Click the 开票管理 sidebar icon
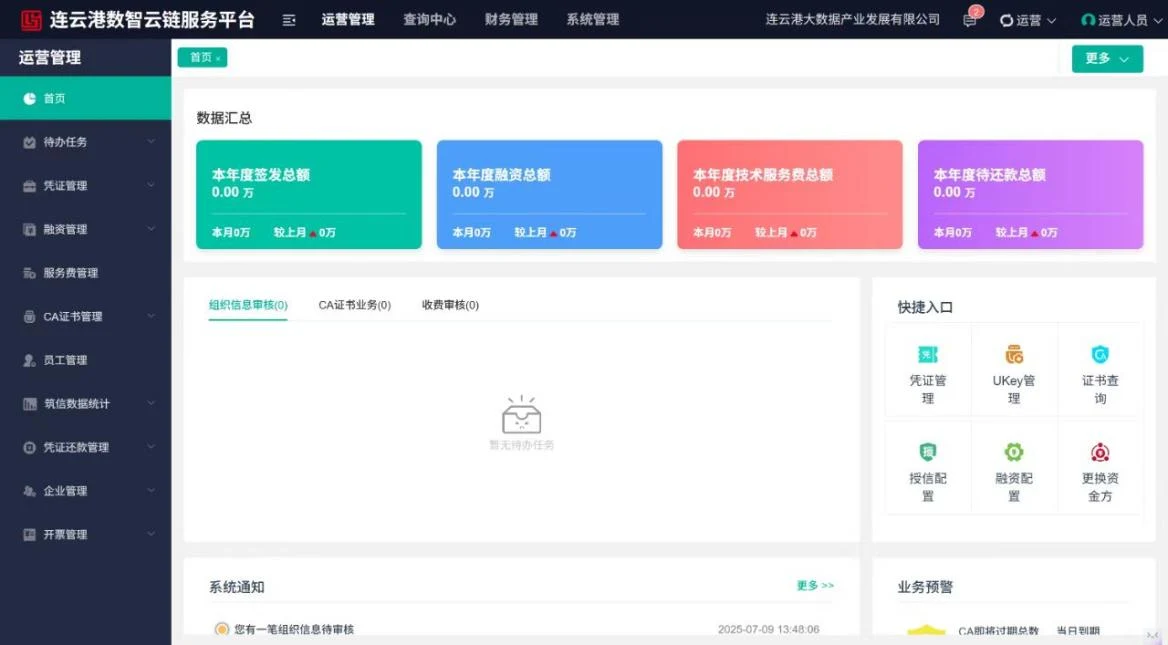Screen dimensions: 1168x645 29,535
